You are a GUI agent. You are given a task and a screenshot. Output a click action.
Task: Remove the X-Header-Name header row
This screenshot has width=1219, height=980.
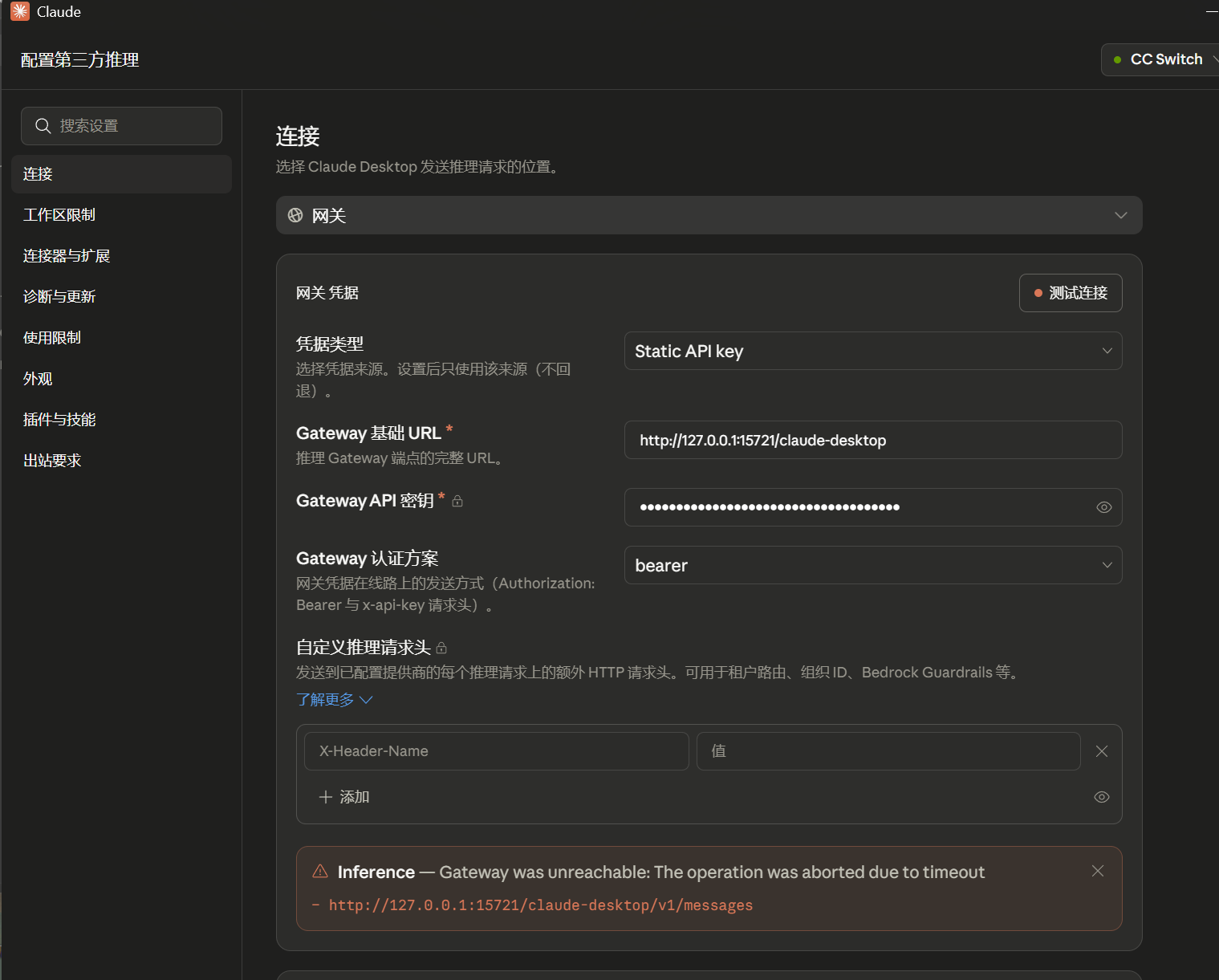click(1102, 751)
